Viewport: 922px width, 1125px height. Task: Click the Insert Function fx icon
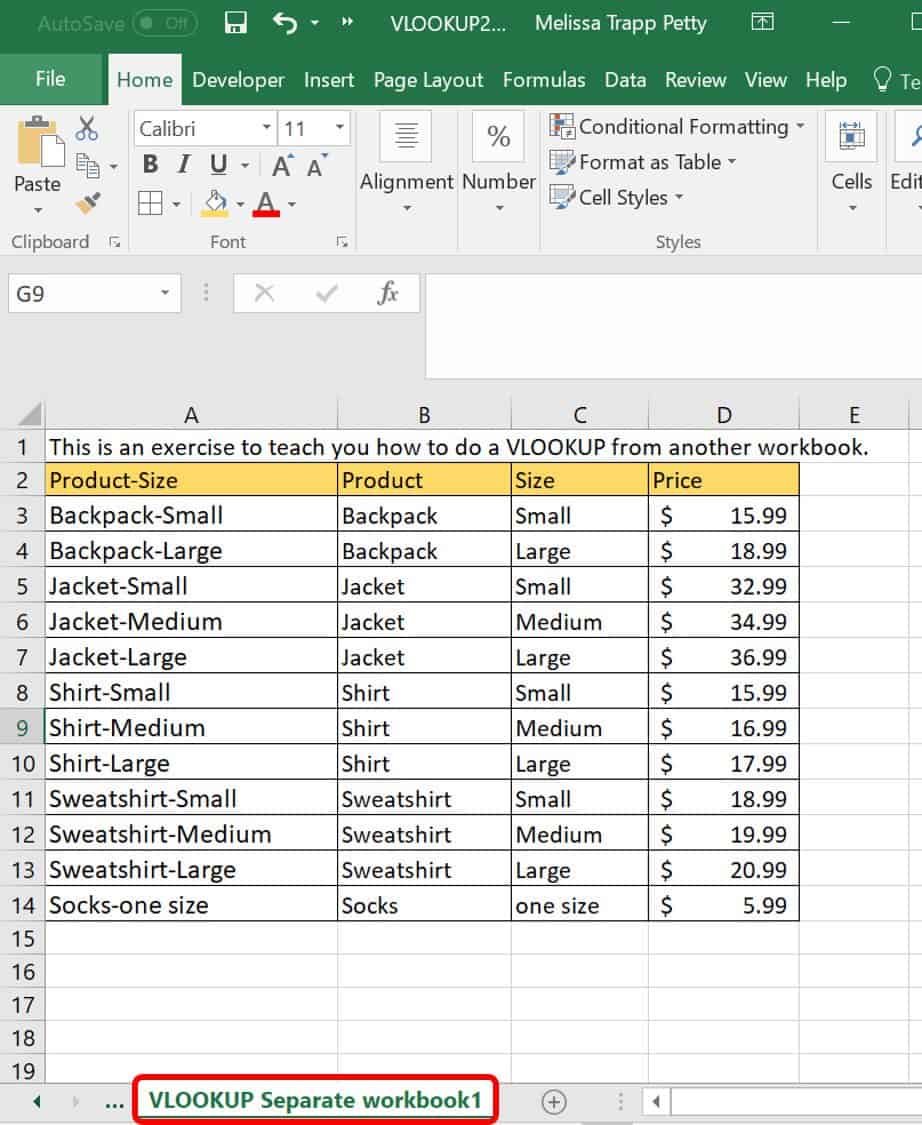pos(388,293)
